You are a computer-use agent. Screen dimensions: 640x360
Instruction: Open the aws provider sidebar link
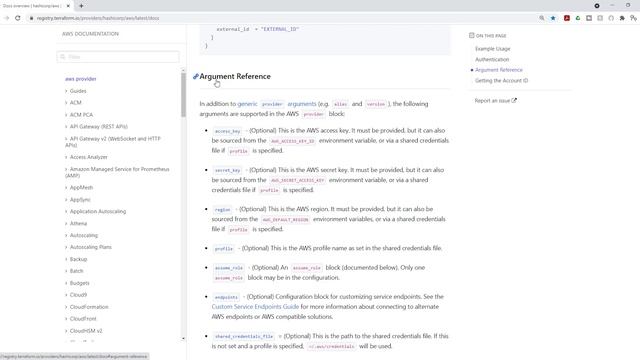80,79
